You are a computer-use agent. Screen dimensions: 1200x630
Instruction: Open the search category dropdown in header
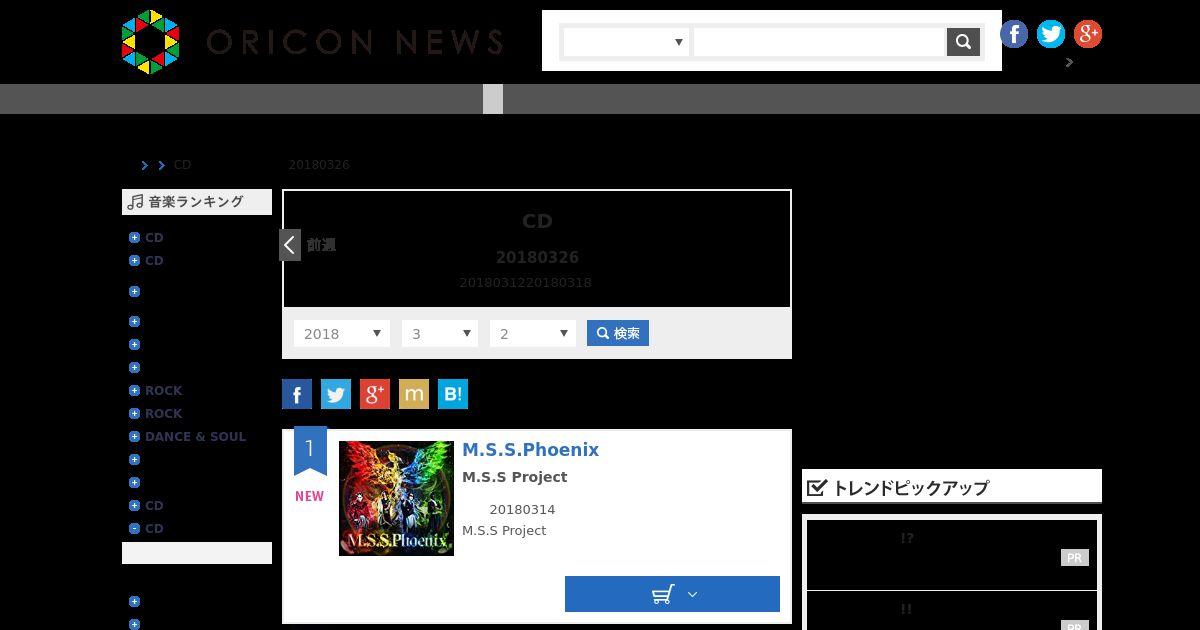coord(626,42)
